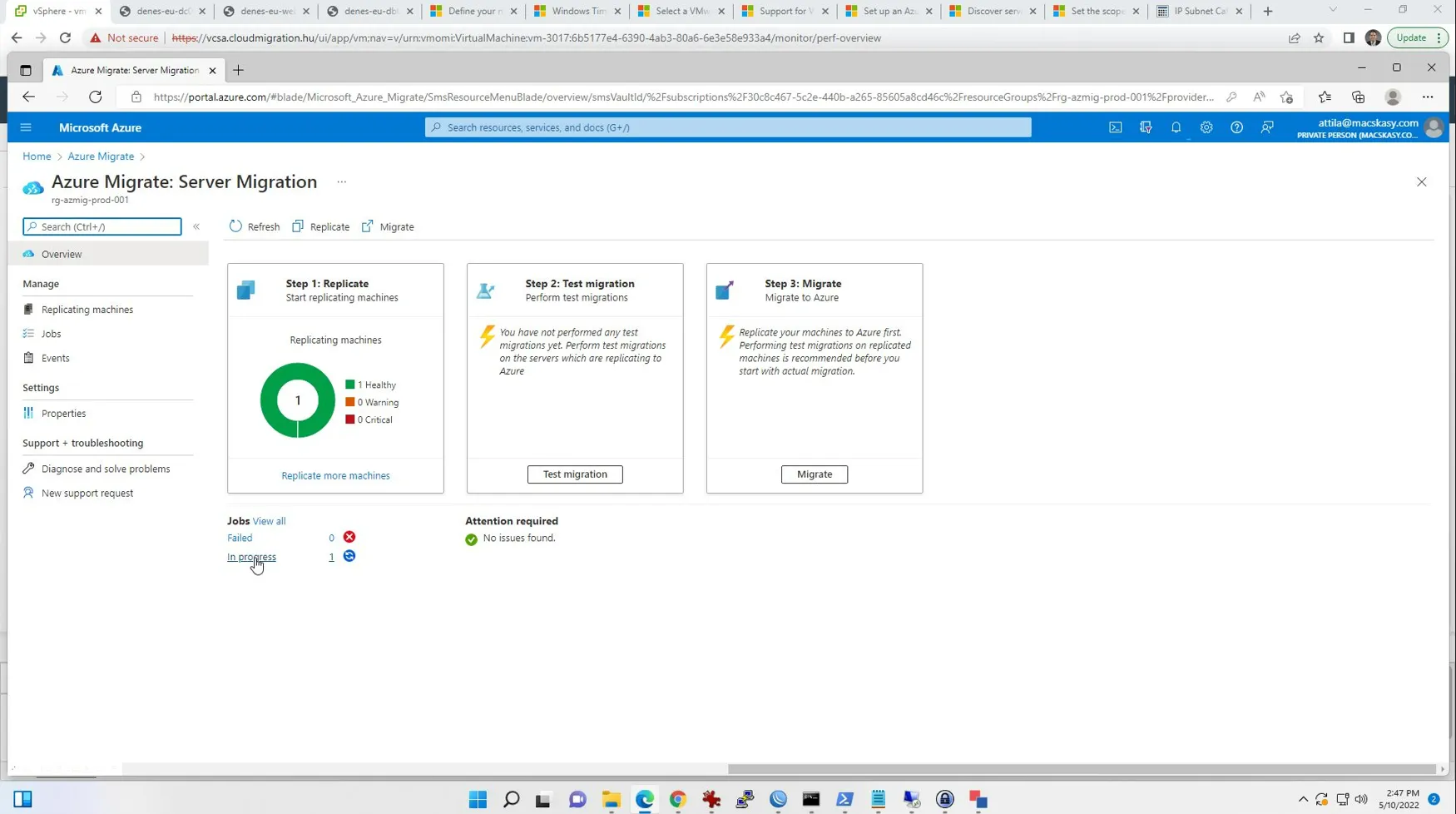
Task: Click the in-progress jobs count 1
Action: pos(331,557)
